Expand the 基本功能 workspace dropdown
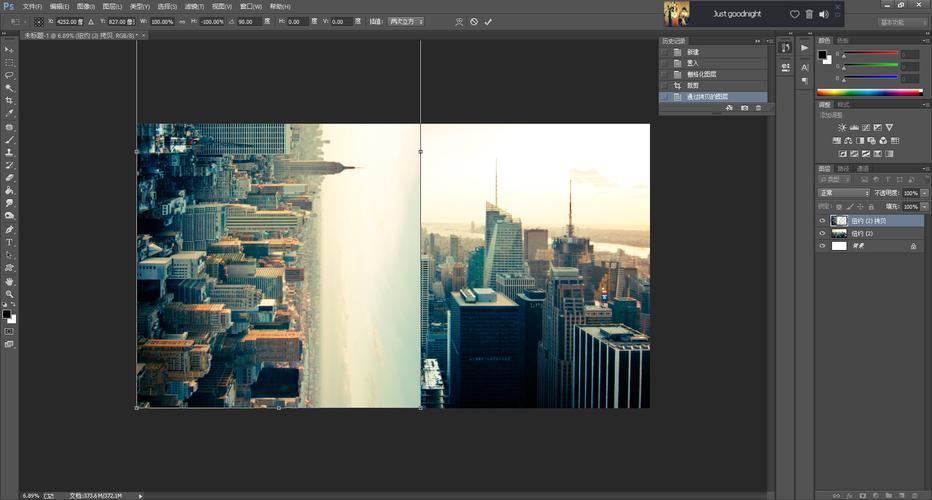Screen dimensions: 932x500 click(902, 21)
